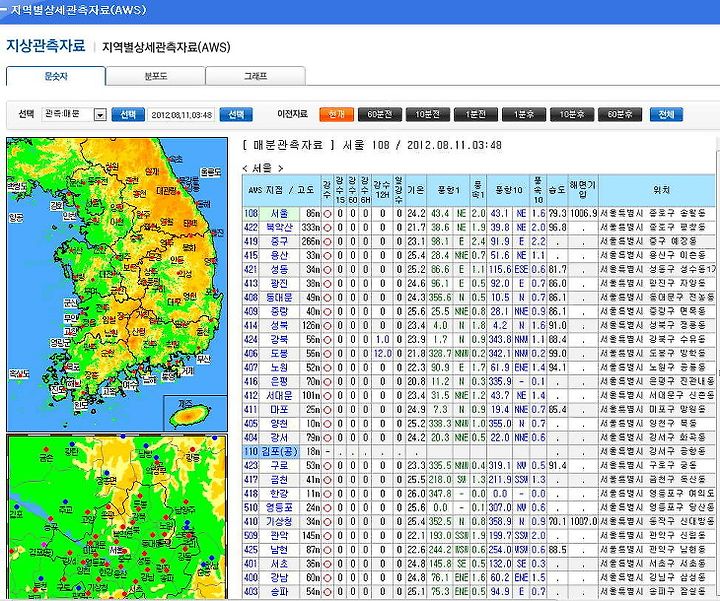This screenshot has height=601, width=720.
Task: Go back with the 1분전 button
Action: (x=476, y=114)
